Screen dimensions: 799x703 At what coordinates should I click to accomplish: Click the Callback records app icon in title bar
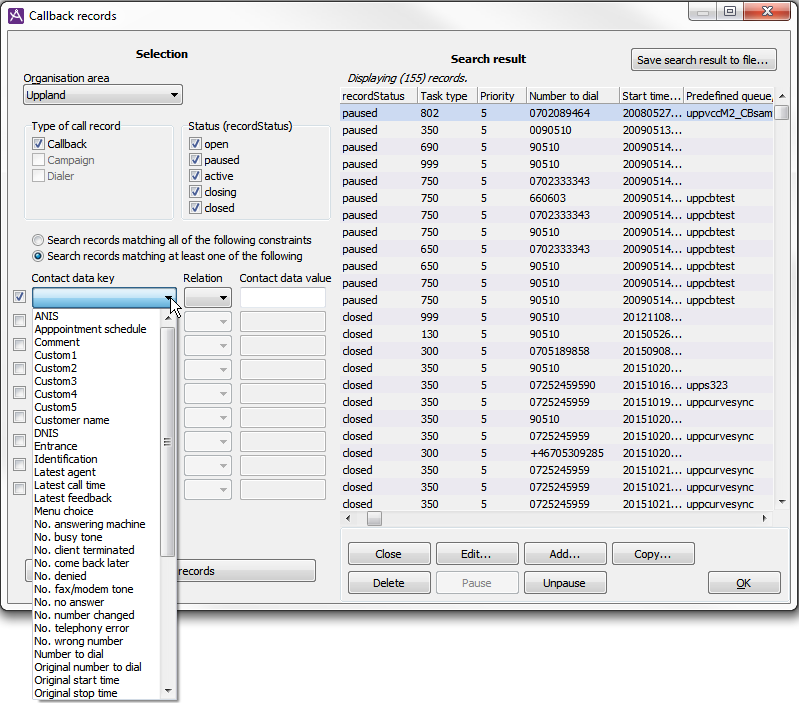15,16
